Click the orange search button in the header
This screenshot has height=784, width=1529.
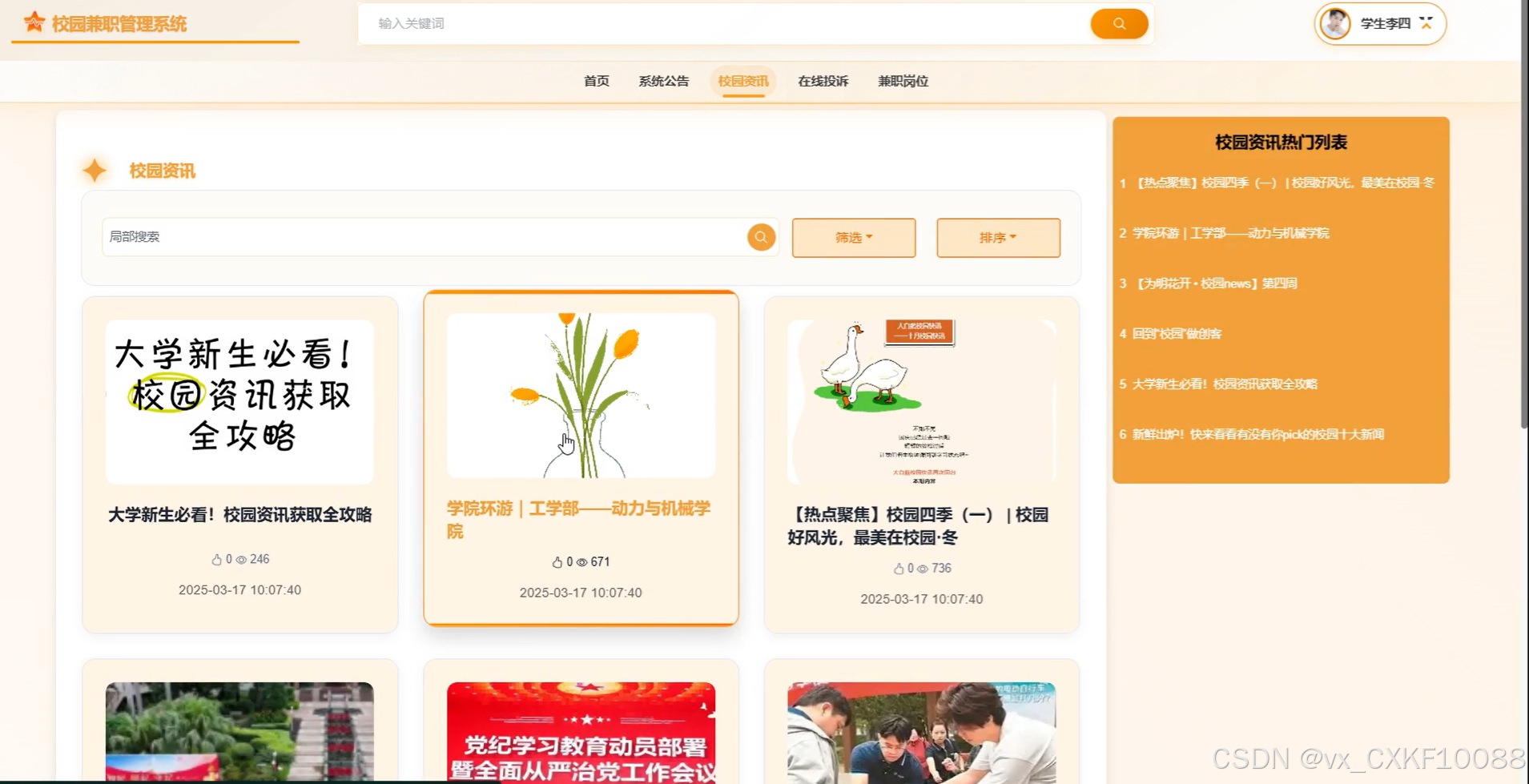[x=1119, y=24]
